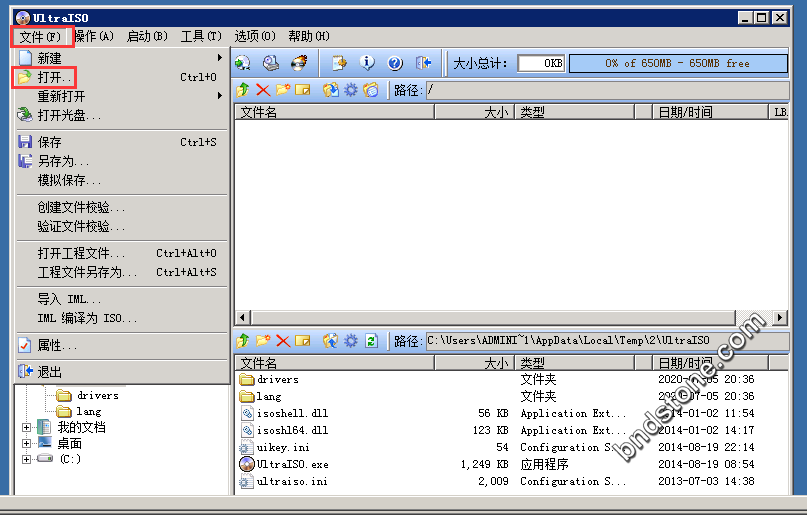Choose 工程文件另存为... menu entry
The width and height of the screenshot is (807, 515).
point(121,272)
